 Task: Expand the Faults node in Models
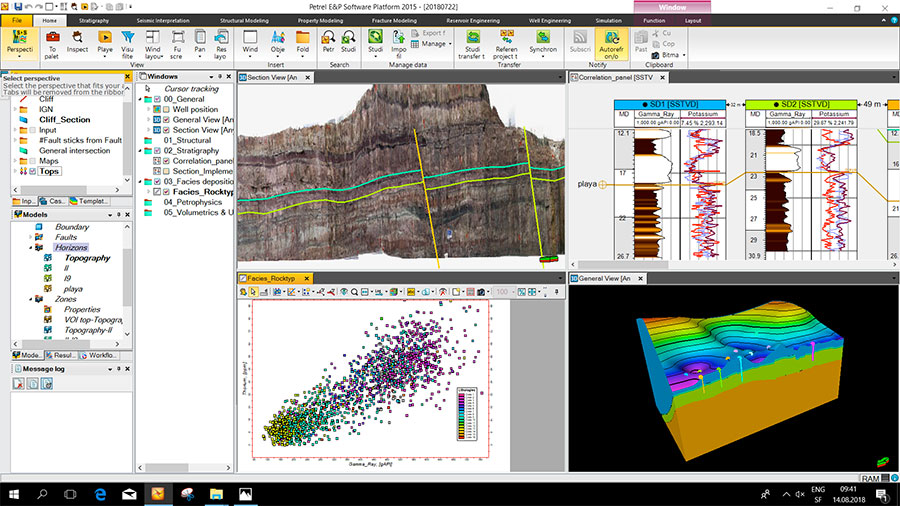(30, 238)
